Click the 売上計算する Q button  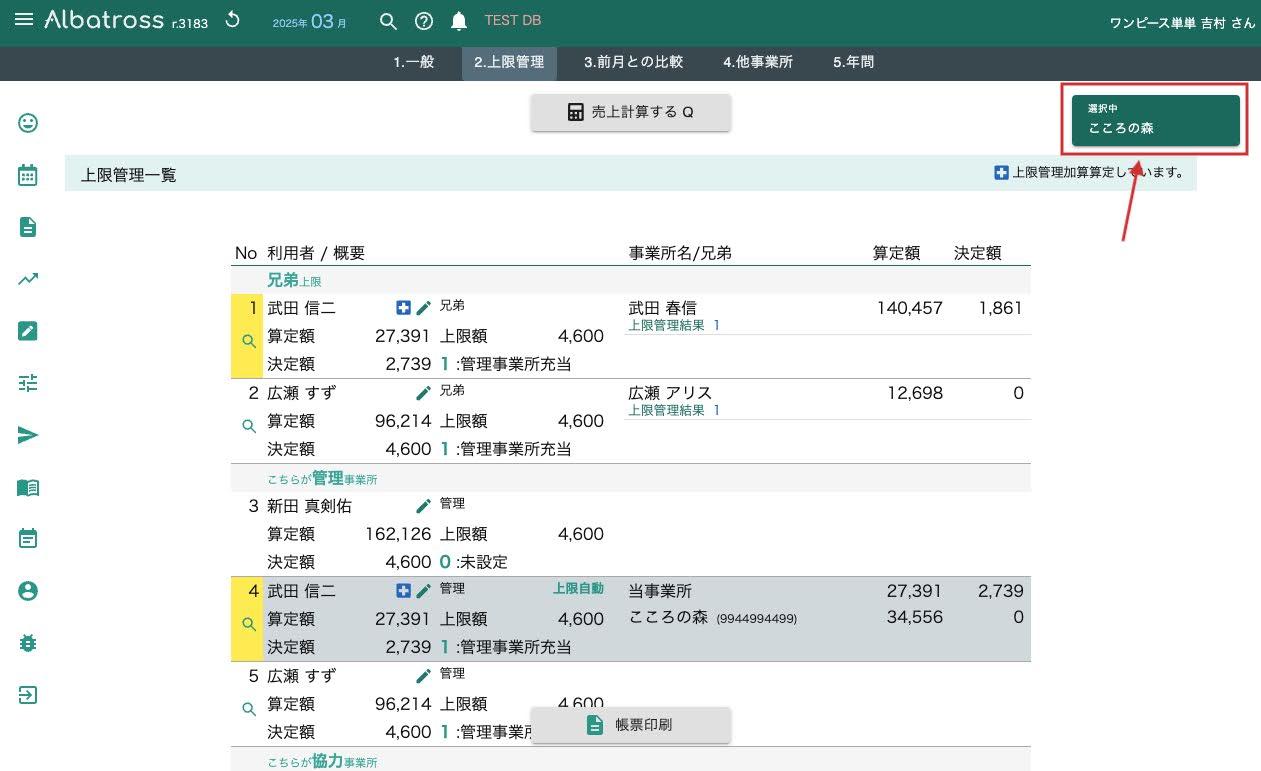[x=631, y=112]
